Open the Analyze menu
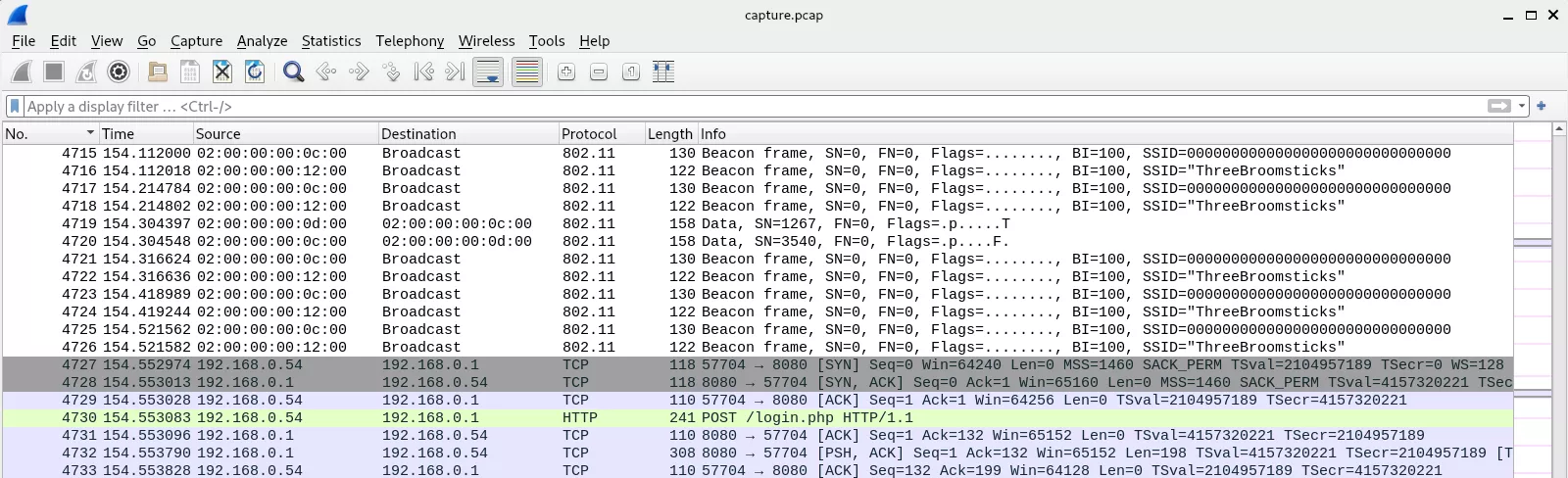This screenshot has width=1568, height=478. [263, 41]
